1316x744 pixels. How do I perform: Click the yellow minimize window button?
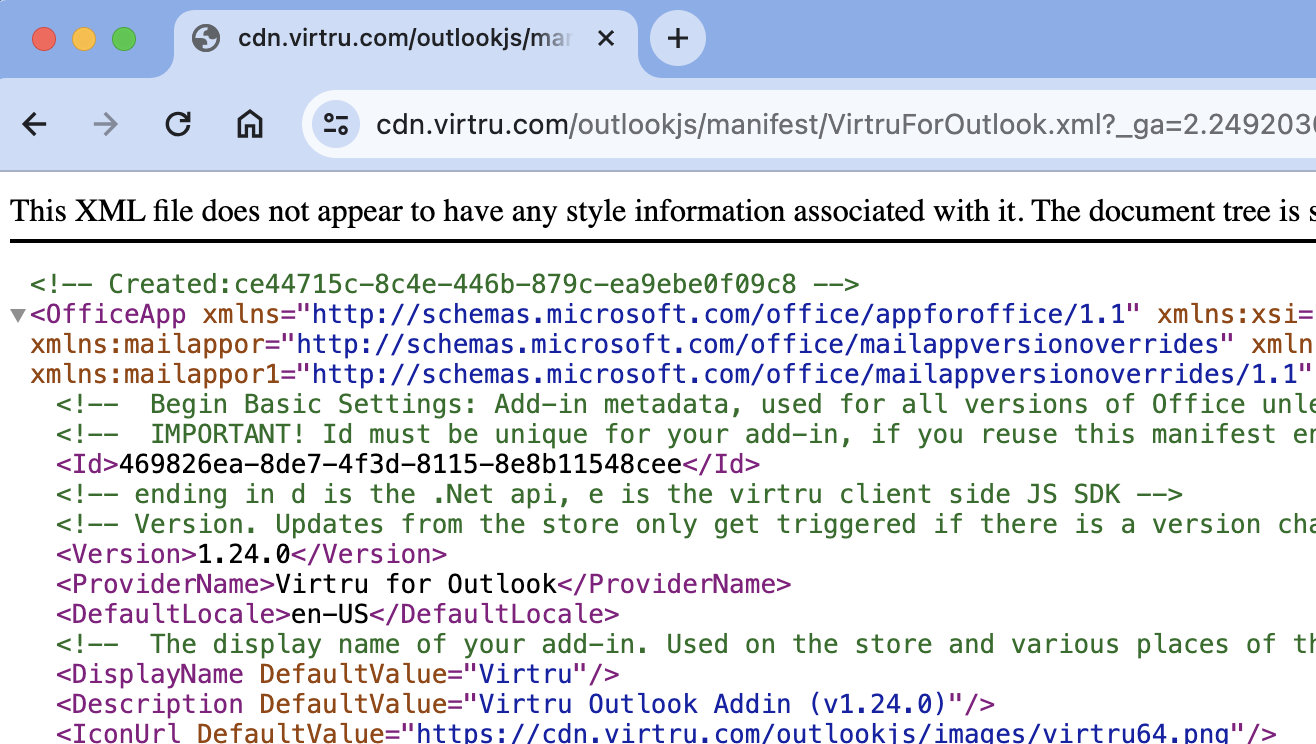84,37
